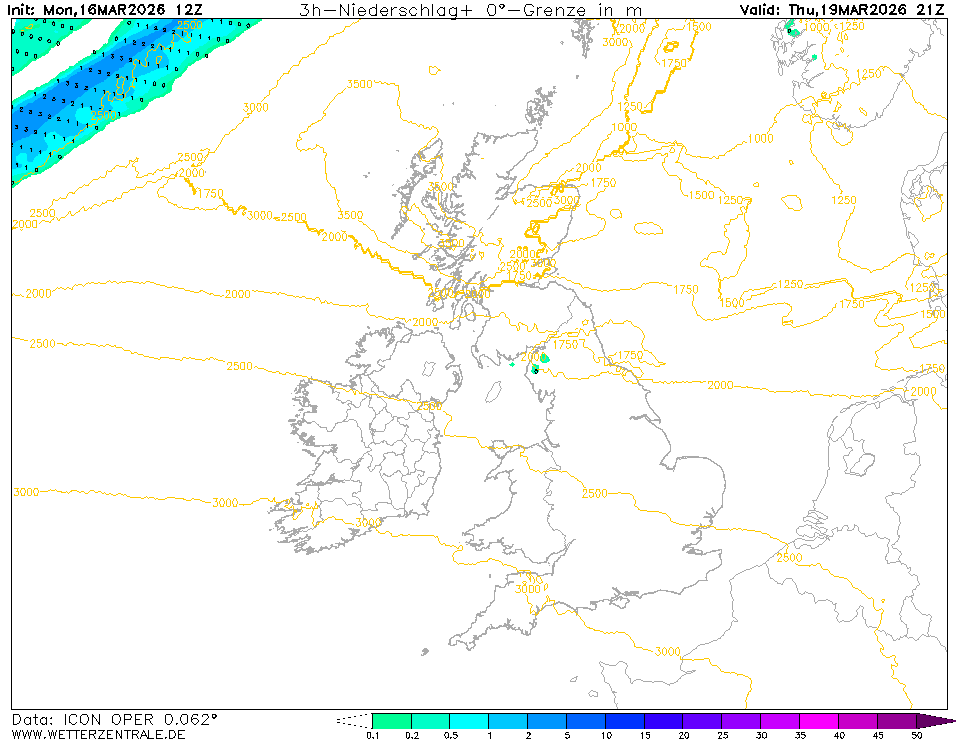
Task: Click the small green precipitation spot over Scandinavia
Action: point(793,31)
